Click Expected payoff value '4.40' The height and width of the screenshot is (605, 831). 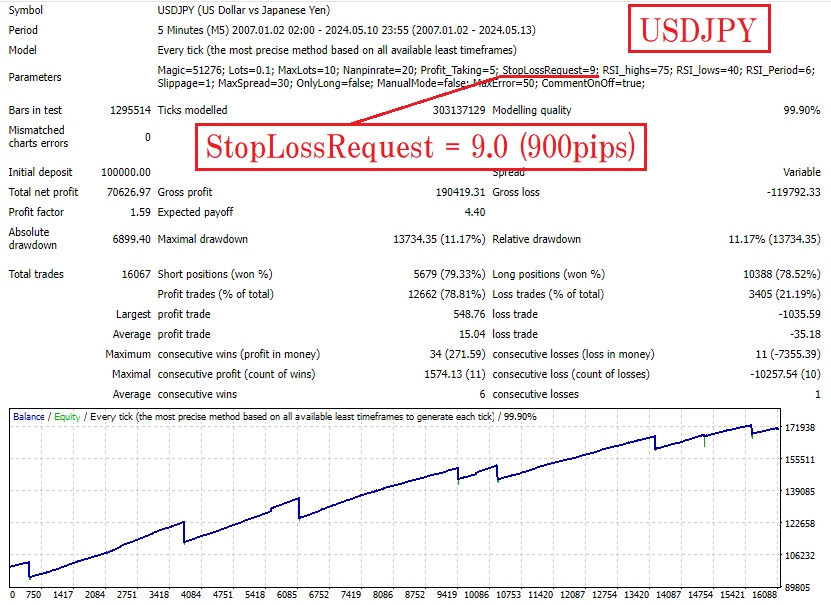click(x=475, y=212)
